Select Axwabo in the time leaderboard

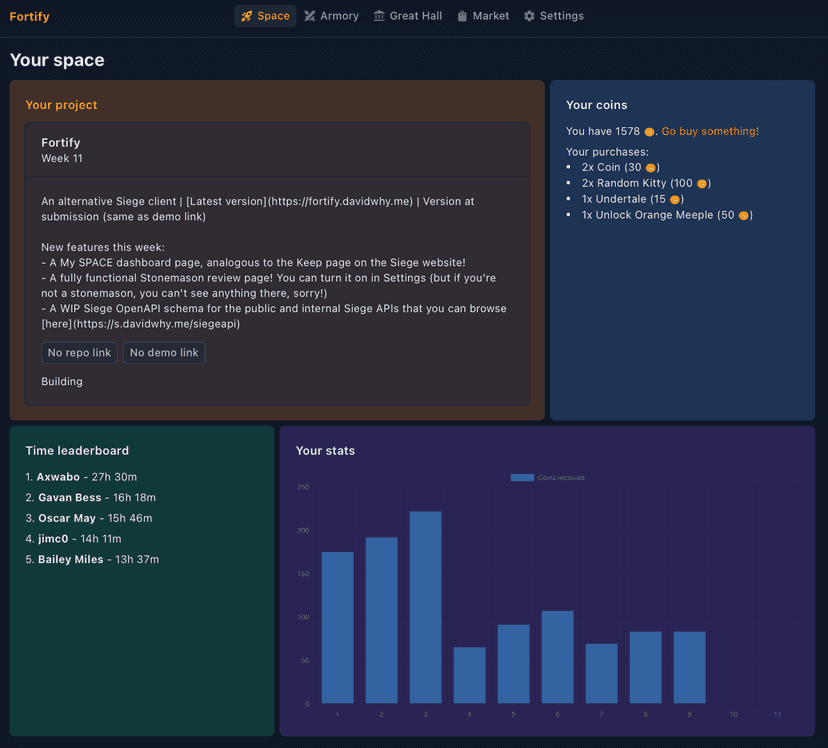click(58, 477)
